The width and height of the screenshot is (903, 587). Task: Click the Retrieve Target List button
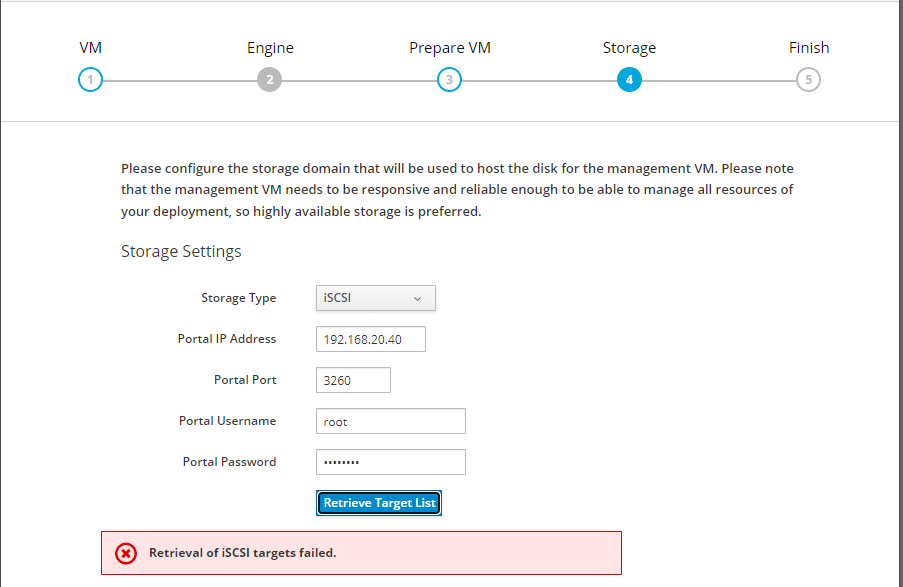tap(378, 503)
